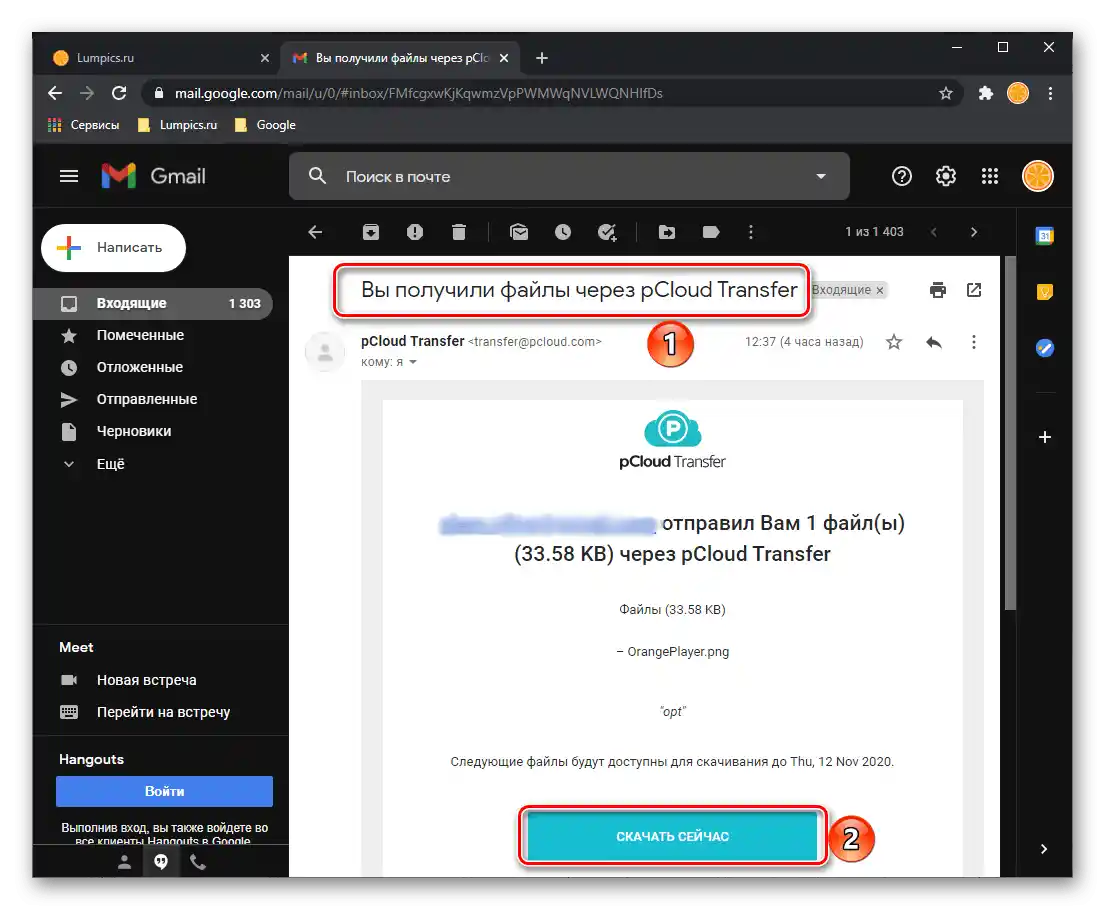Snooze the email with the clock icon

[x=562, y=232]
